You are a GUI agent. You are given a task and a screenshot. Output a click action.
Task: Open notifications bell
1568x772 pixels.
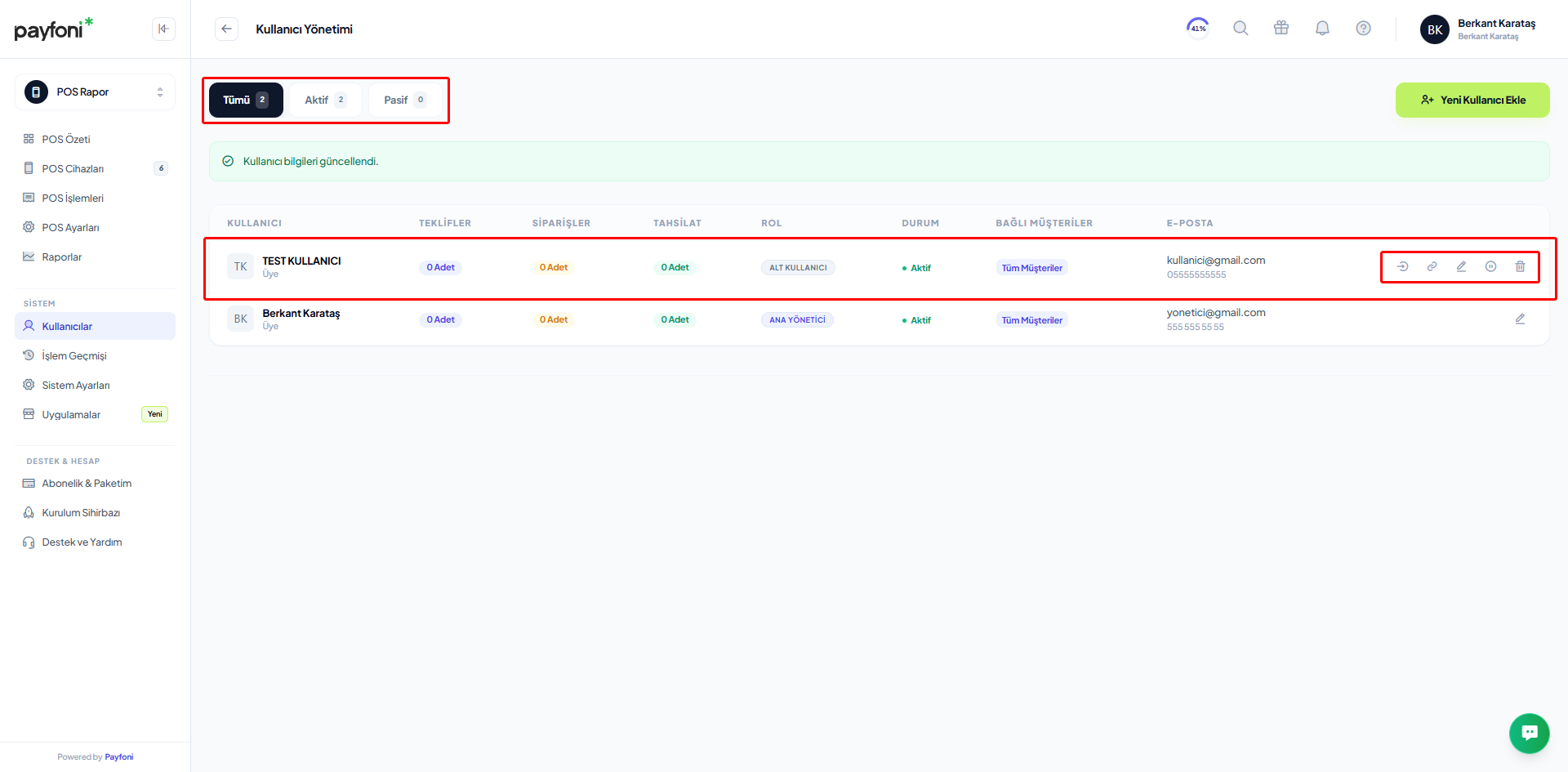pos(1322,28)
